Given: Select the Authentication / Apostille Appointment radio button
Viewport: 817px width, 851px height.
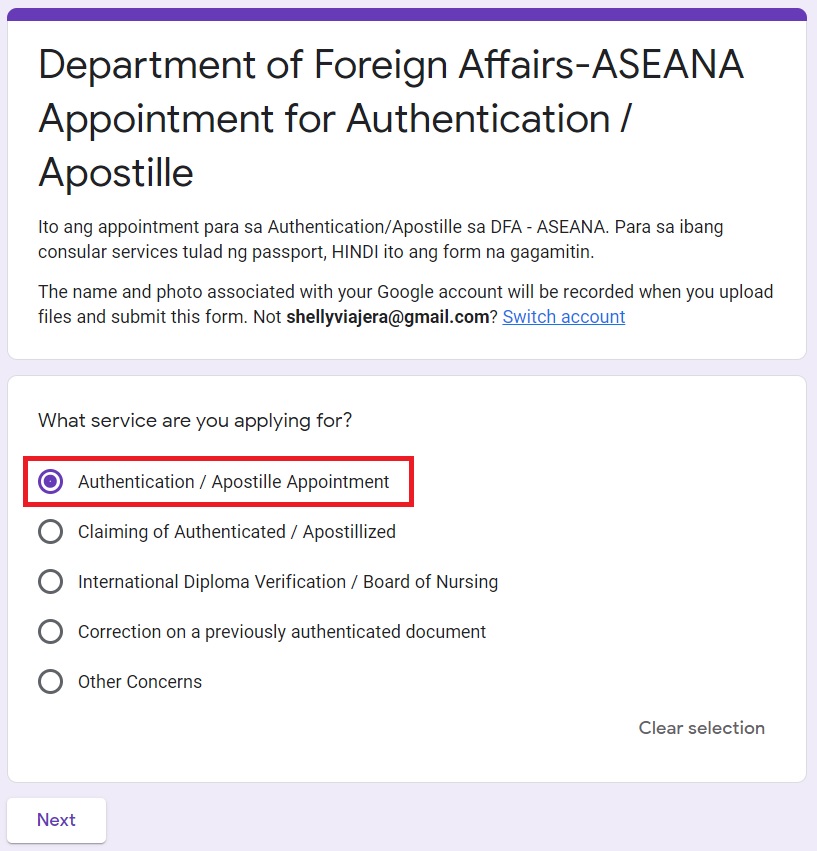Looking at the screenshot, I should pyautogui.click(x=50, y=482).
